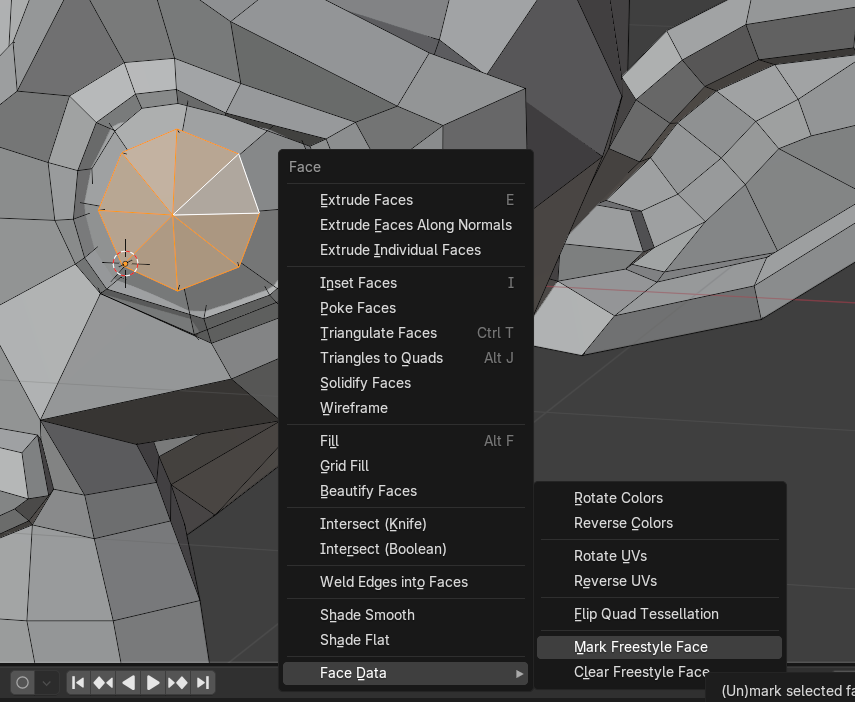Choose Solidify Faces

(405, 383)
